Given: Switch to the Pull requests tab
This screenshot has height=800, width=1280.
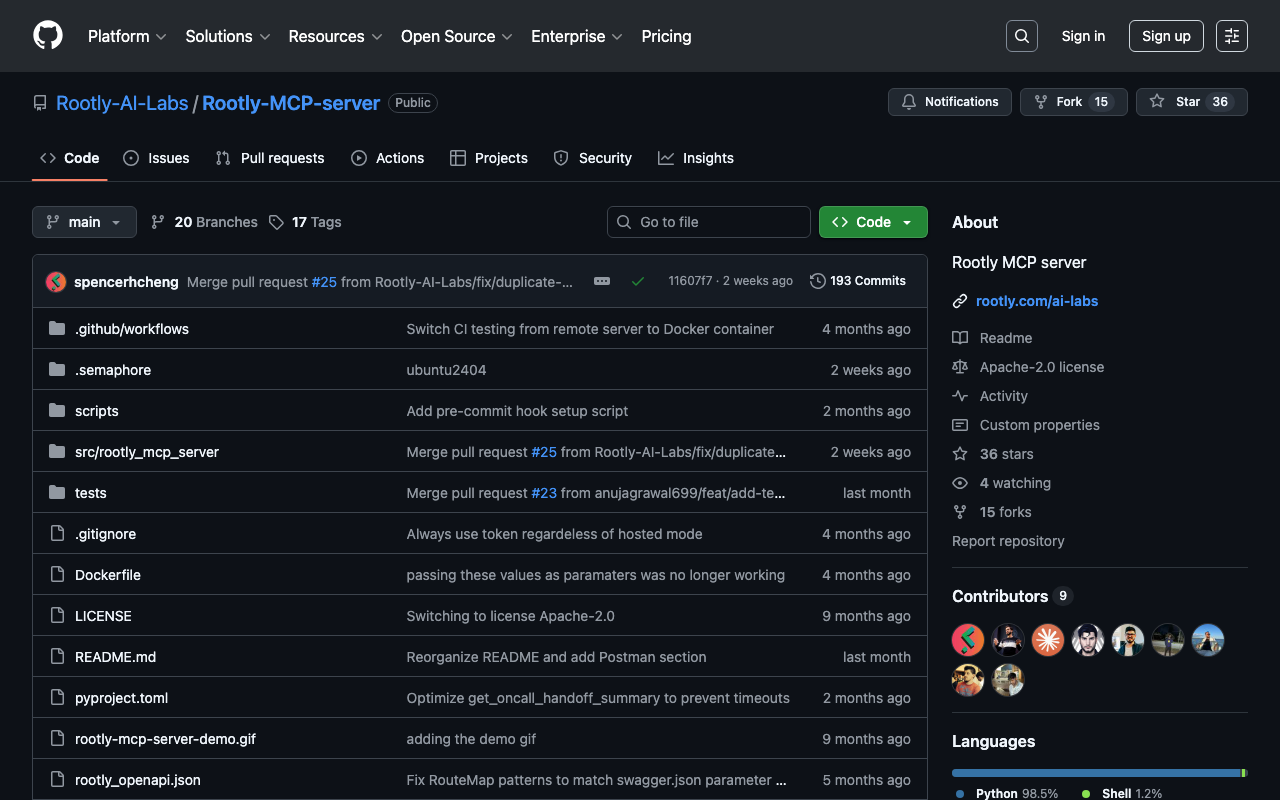Looking at the screenshot, I should click(270, 158).
